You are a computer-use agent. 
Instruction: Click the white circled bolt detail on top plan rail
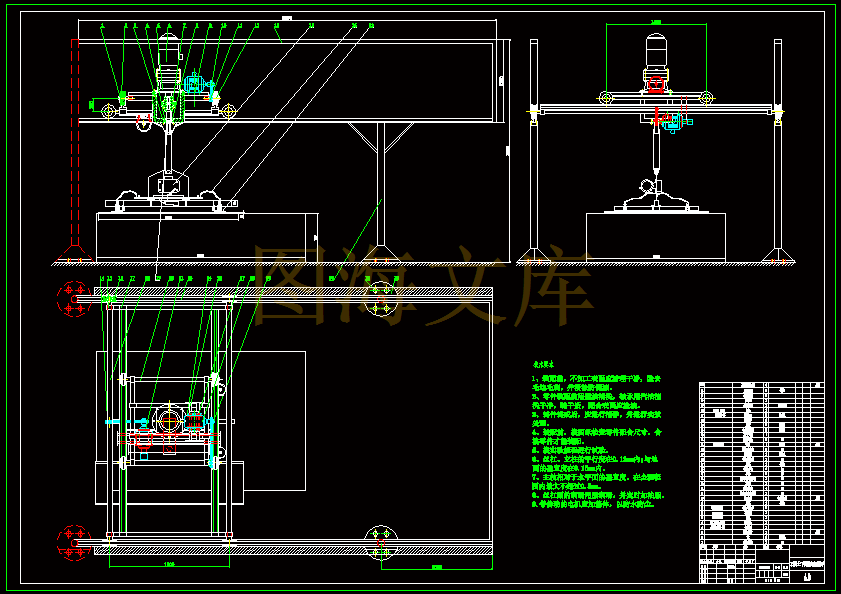point(381,299)
